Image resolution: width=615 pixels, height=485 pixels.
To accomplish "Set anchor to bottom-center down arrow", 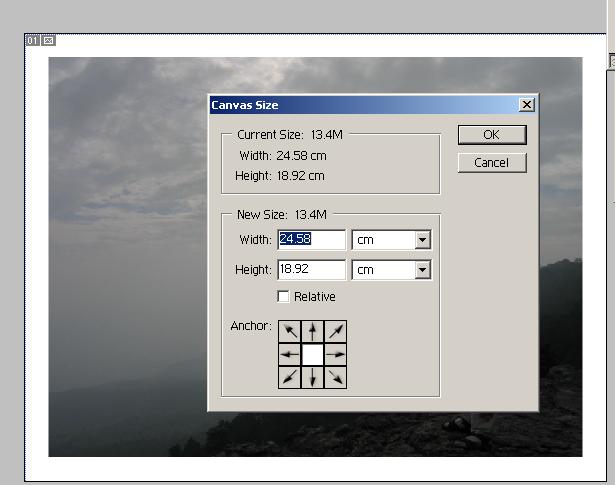I will 313,377.
